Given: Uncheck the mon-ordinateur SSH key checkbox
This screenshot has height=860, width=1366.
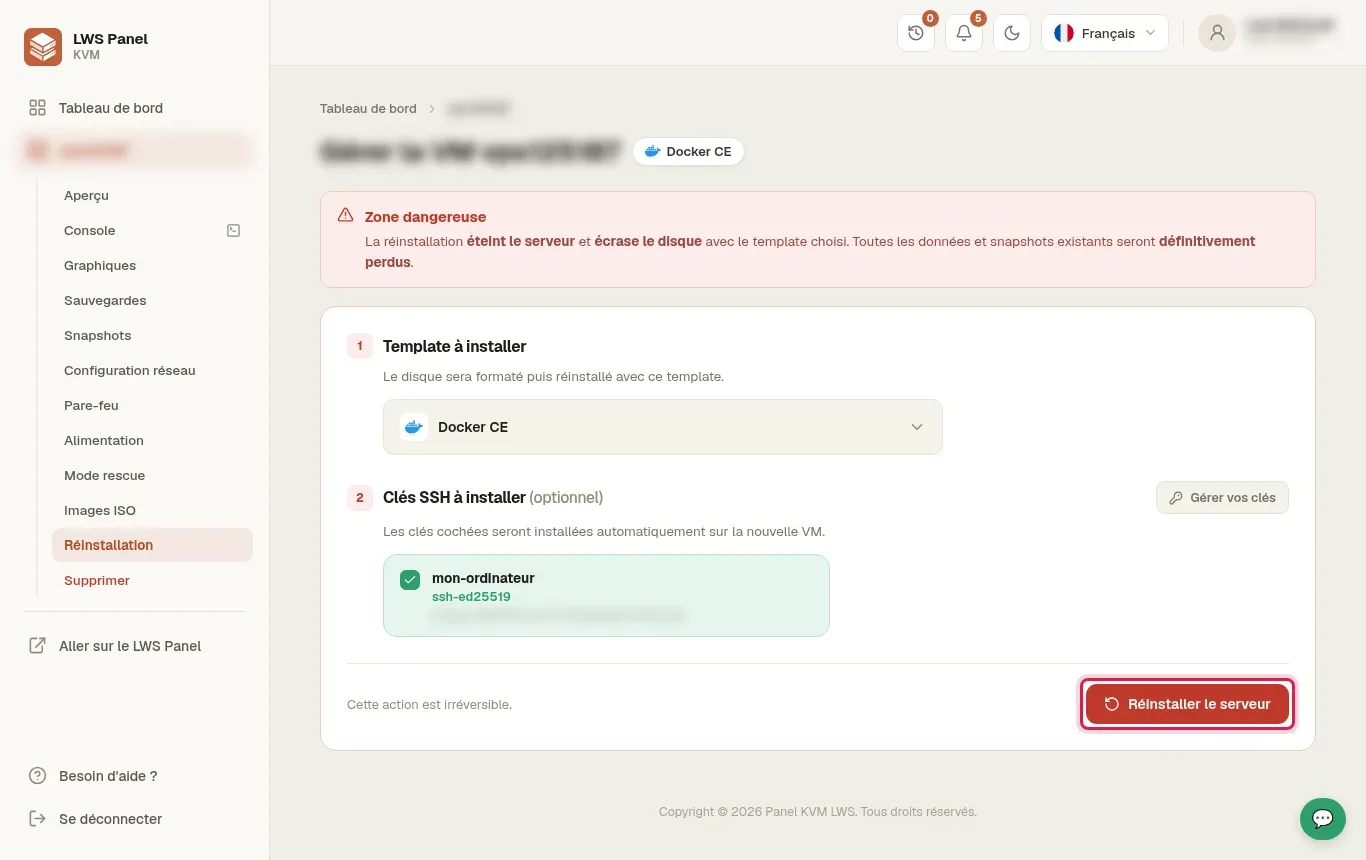Looking at the screenshot, I should pyautogui.click(x=410, y=580).
